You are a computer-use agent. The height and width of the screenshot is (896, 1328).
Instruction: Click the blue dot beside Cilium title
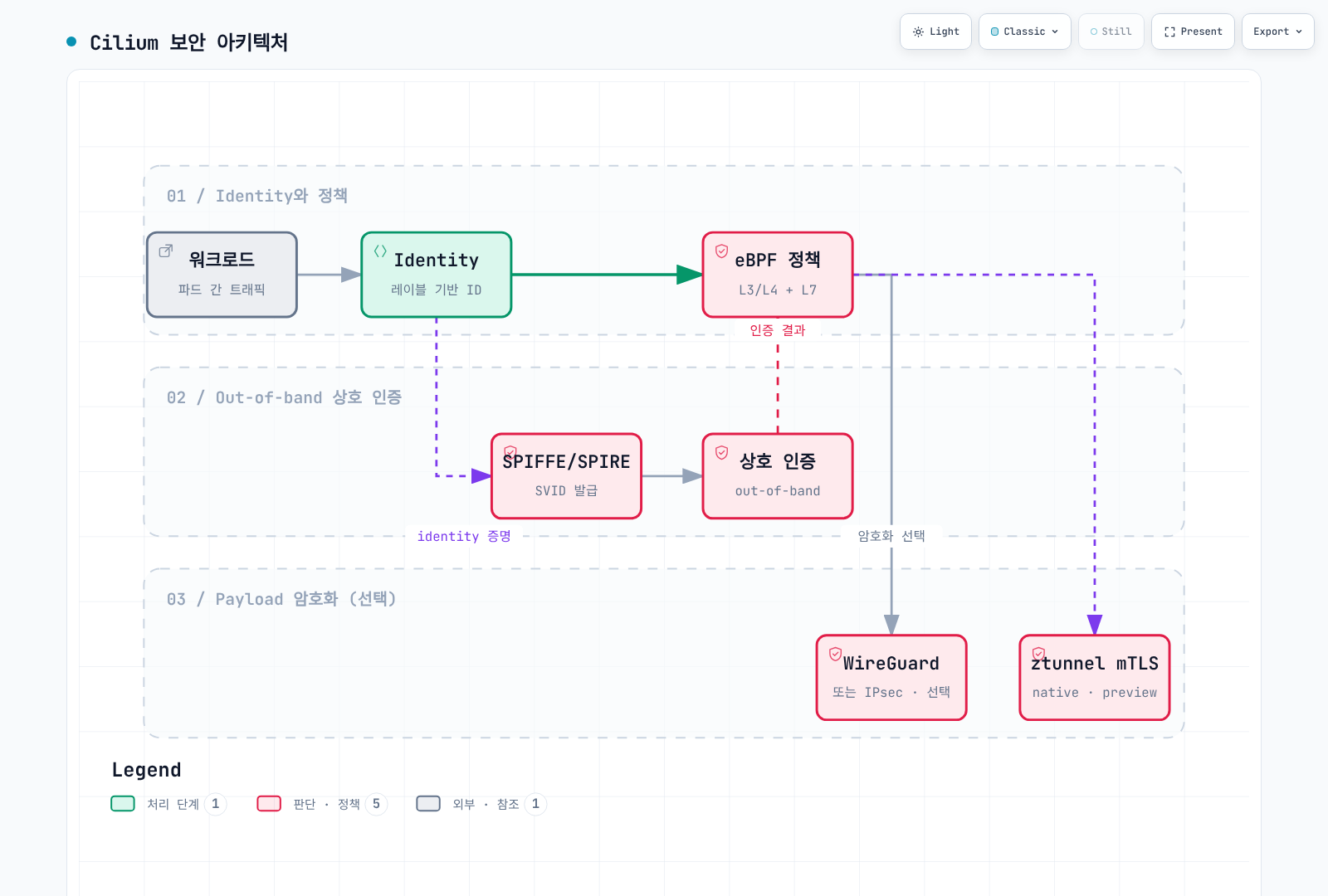coord(71,41)
